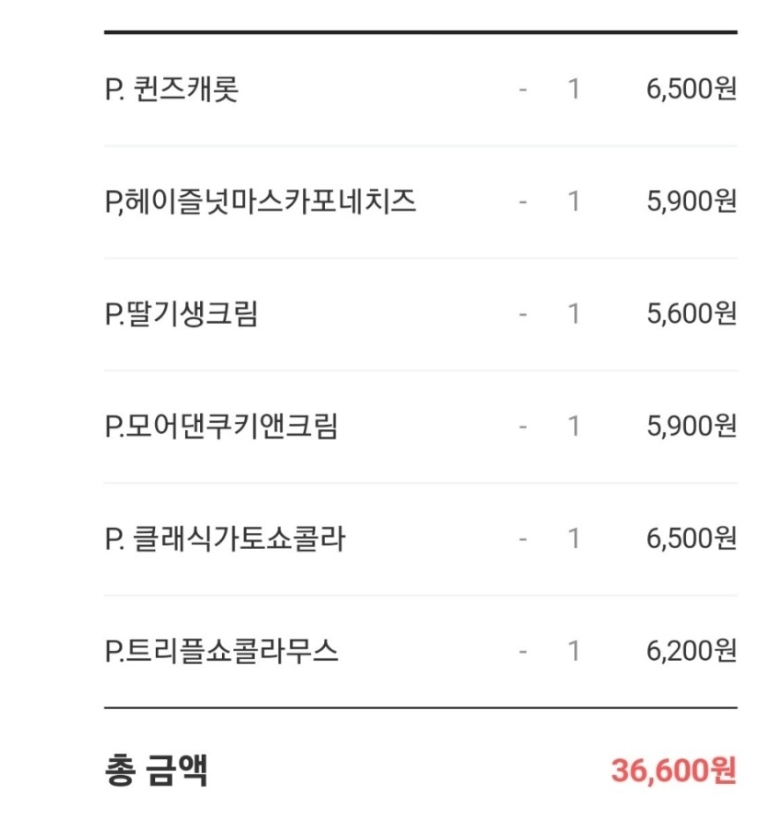Screen dimensions: 771x819
Task: Open the P.트리플쇼콜라무스 item
Action: pyautogui.click(x=221, y=652)
